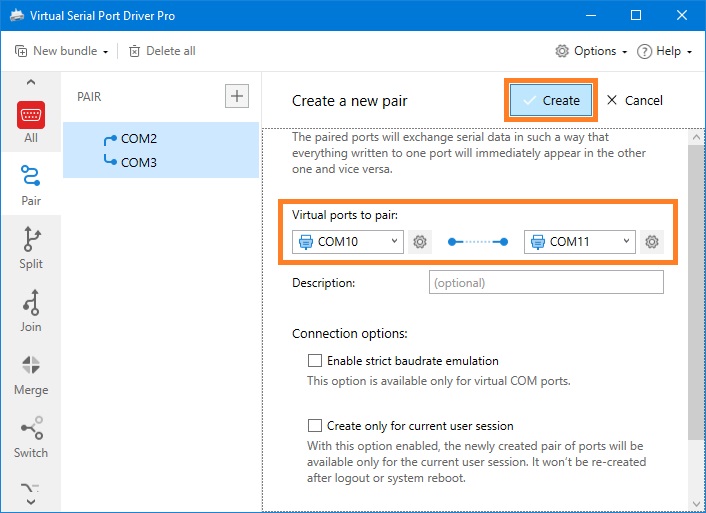This screenshot has height=513, width=706.
Task: Open the Help menu
Action: (664, 51)
